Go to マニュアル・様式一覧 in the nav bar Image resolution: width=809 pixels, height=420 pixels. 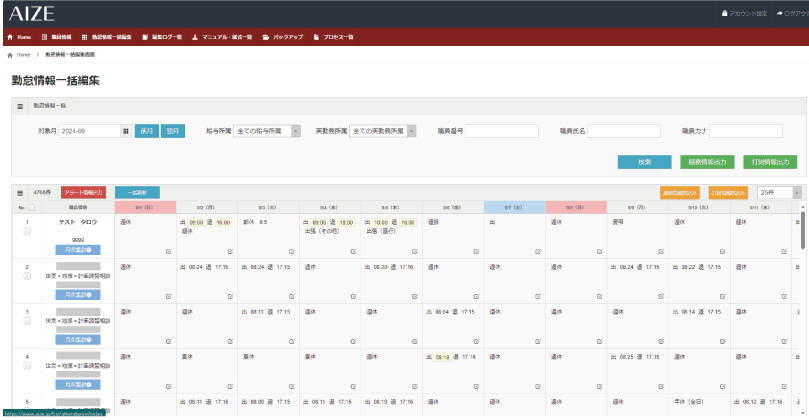(x=223, y=37)
